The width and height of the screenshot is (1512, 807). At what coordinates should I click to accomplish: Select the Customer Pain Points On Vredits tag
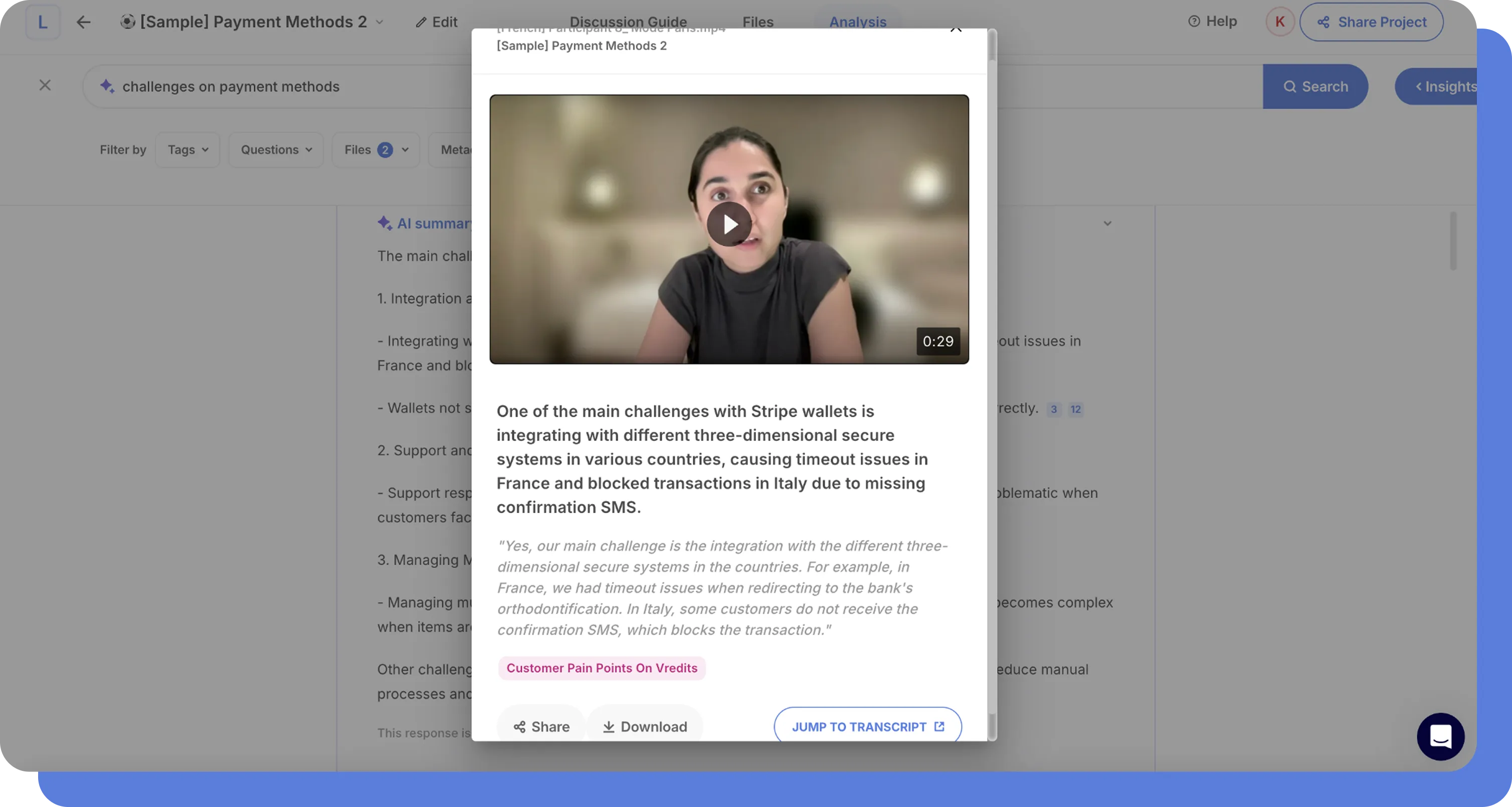click(x=602, y=668)
